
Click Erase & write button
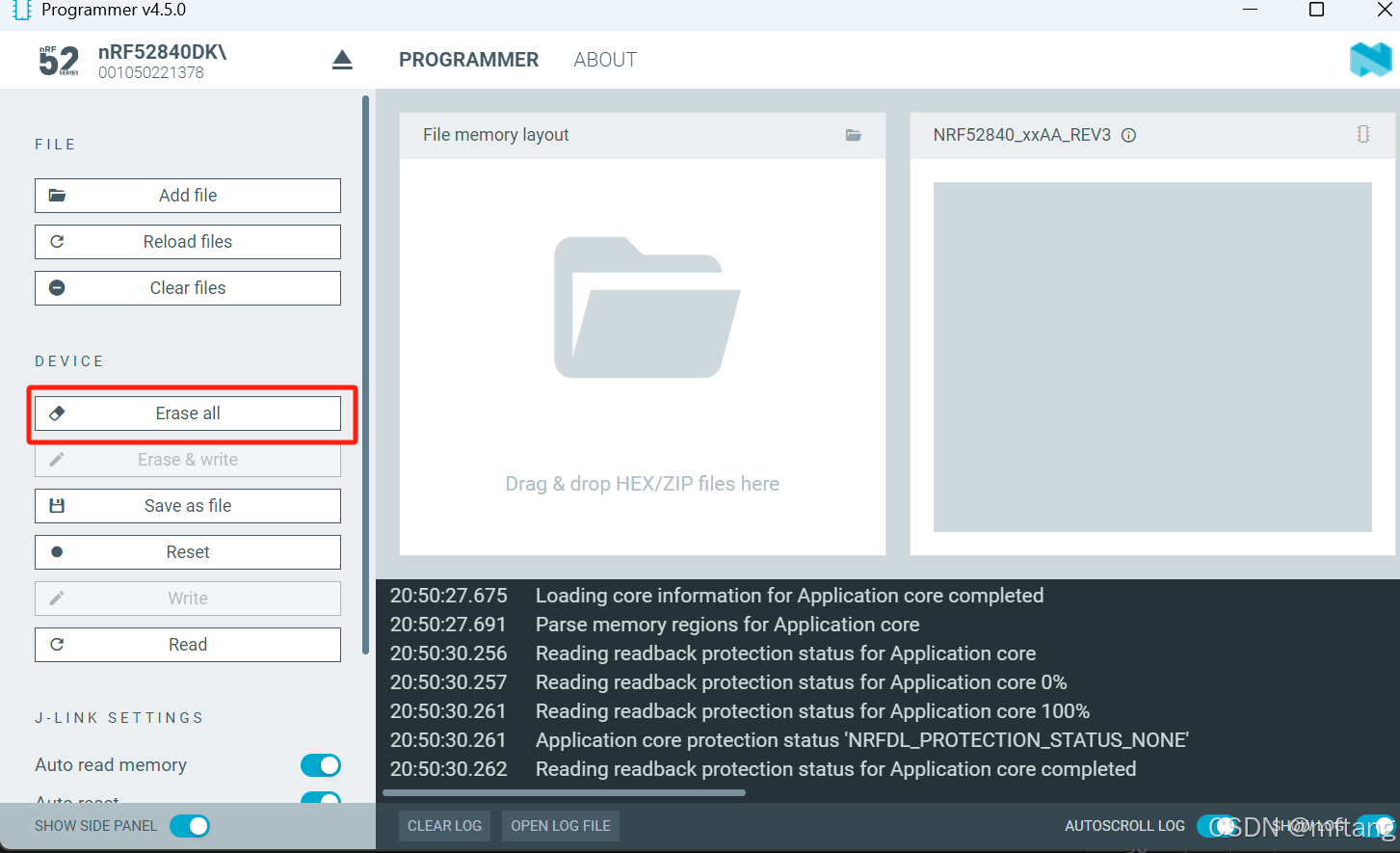188,460
